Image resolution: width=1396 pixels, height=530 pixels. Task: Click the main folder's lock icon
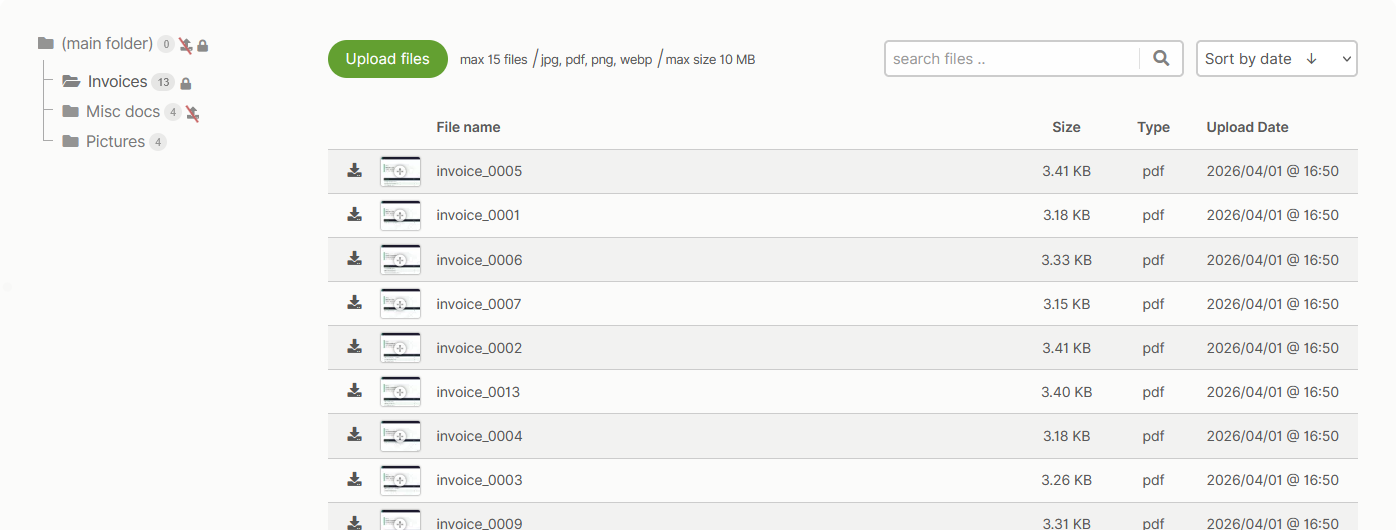tap(203, 45)
